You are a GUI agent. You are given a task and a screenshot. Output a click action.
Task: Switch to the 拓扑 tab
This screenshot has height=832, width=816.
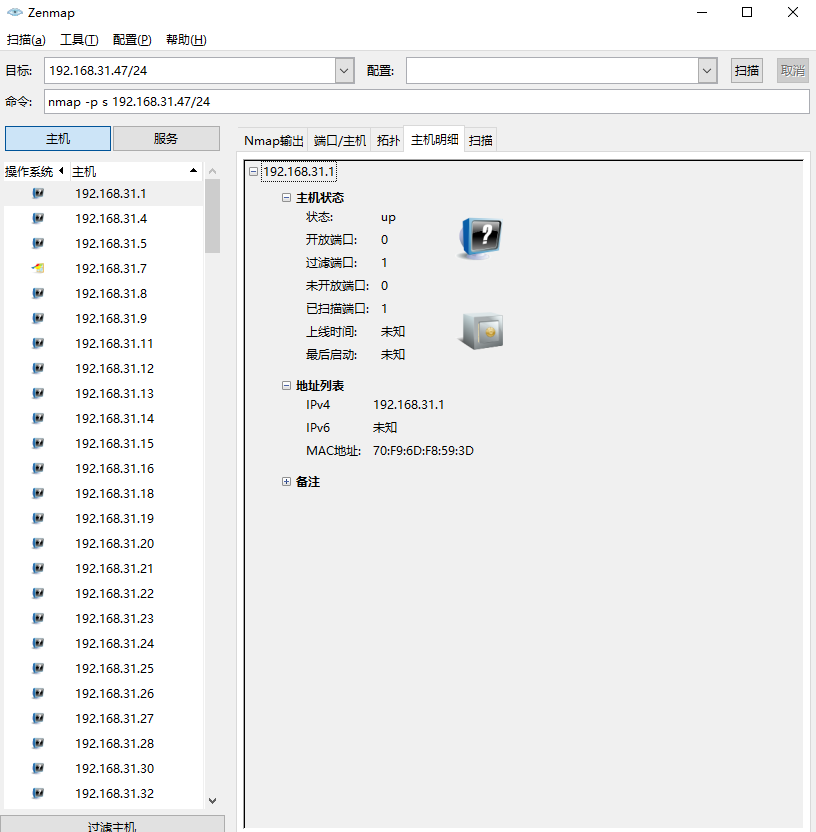point(388,140)
